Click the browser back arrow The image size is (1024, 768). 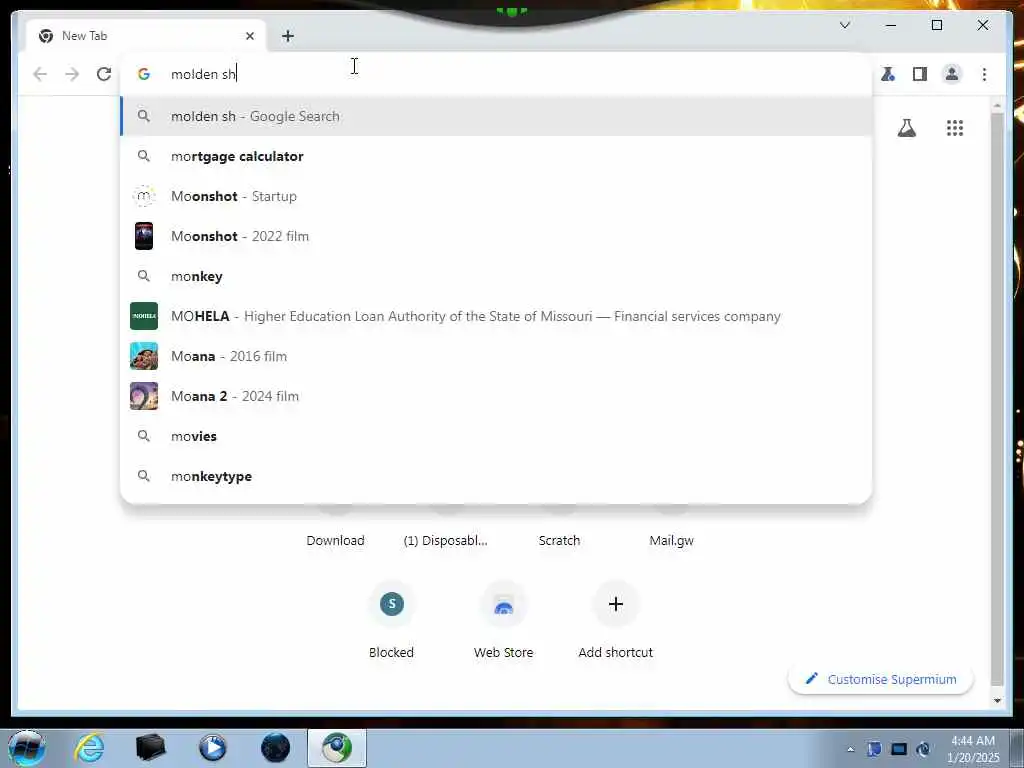(40, 74)
